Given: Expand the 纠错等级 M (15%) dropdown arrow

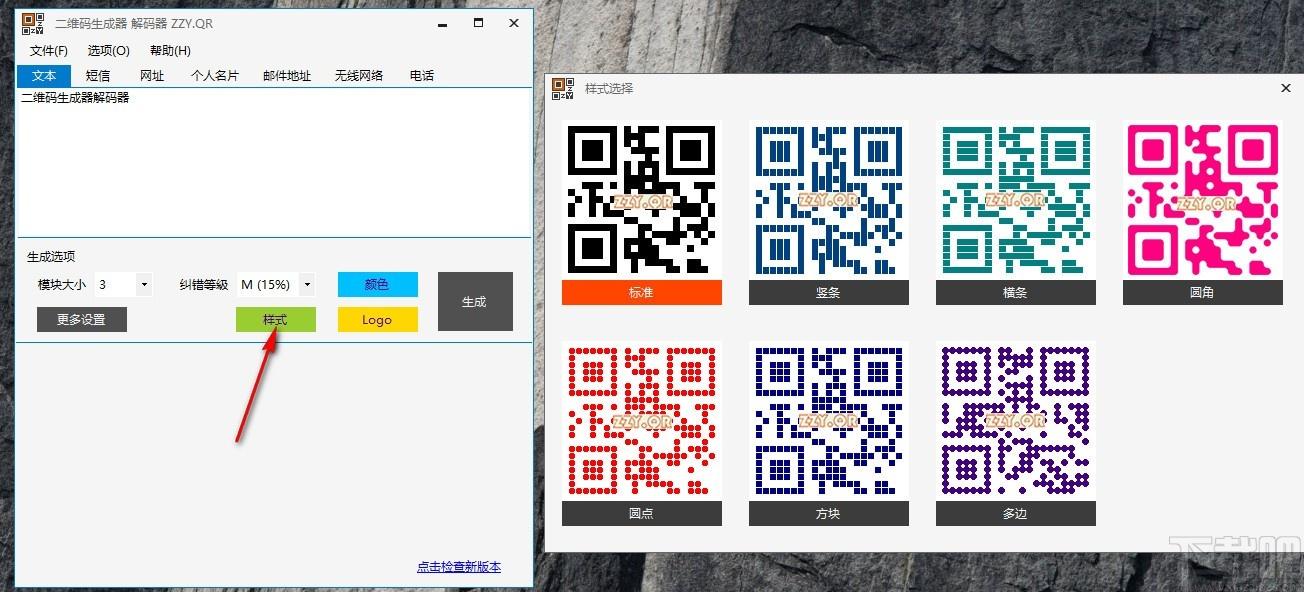Looking at the screenshot, I should (x=307, y=285).
